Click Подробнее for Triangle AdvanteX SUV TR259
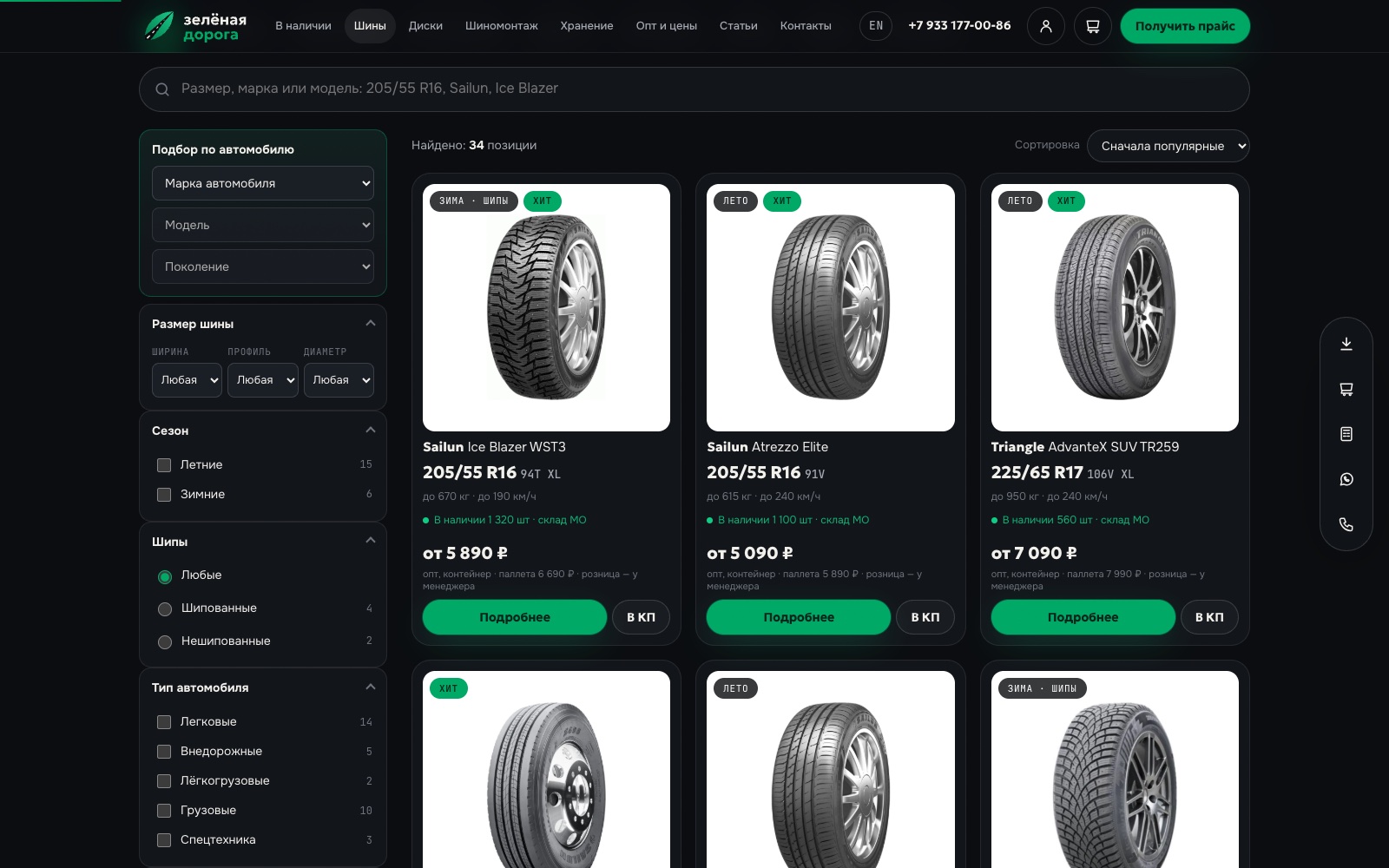The width and height of the screenshot is (1389, 868). pyautogui.click(x=1083, y=617)
